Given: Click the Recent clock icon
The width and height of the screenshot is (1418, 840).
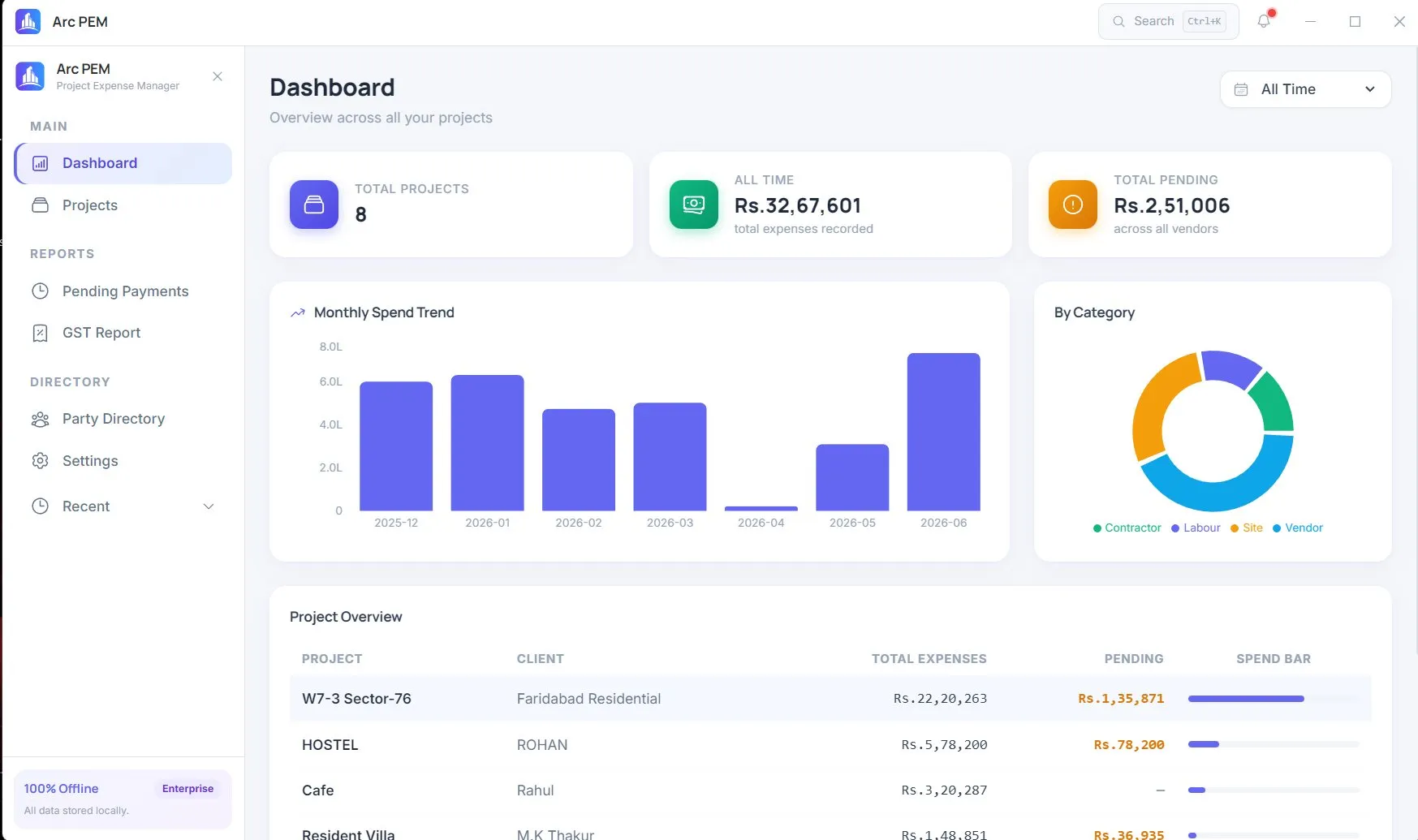Looking at the screenshot, I should pos(40,506).
